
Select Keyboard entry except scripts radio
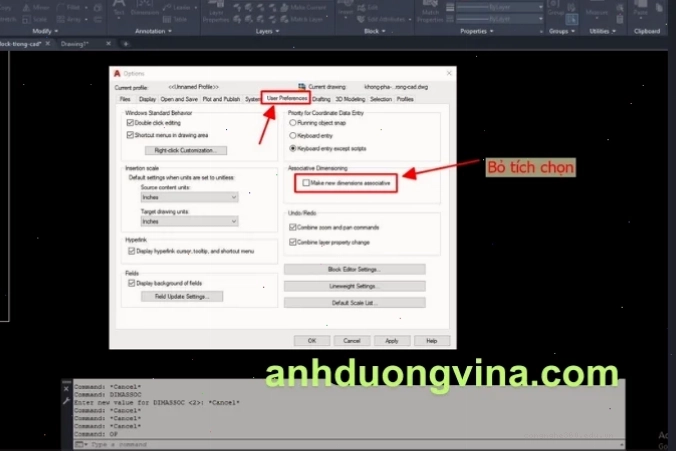(293, 148)
